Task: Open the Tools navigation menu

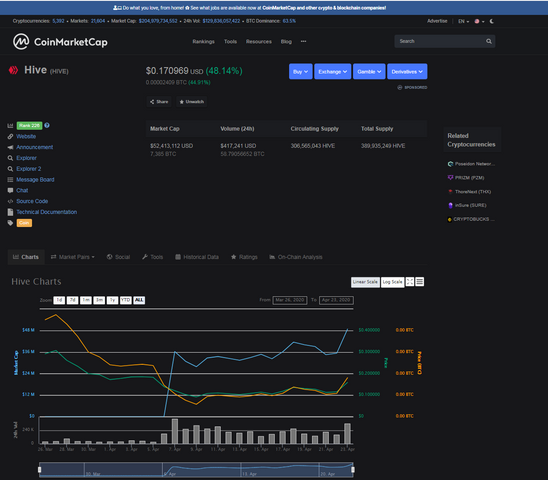Action: point(230,42)
